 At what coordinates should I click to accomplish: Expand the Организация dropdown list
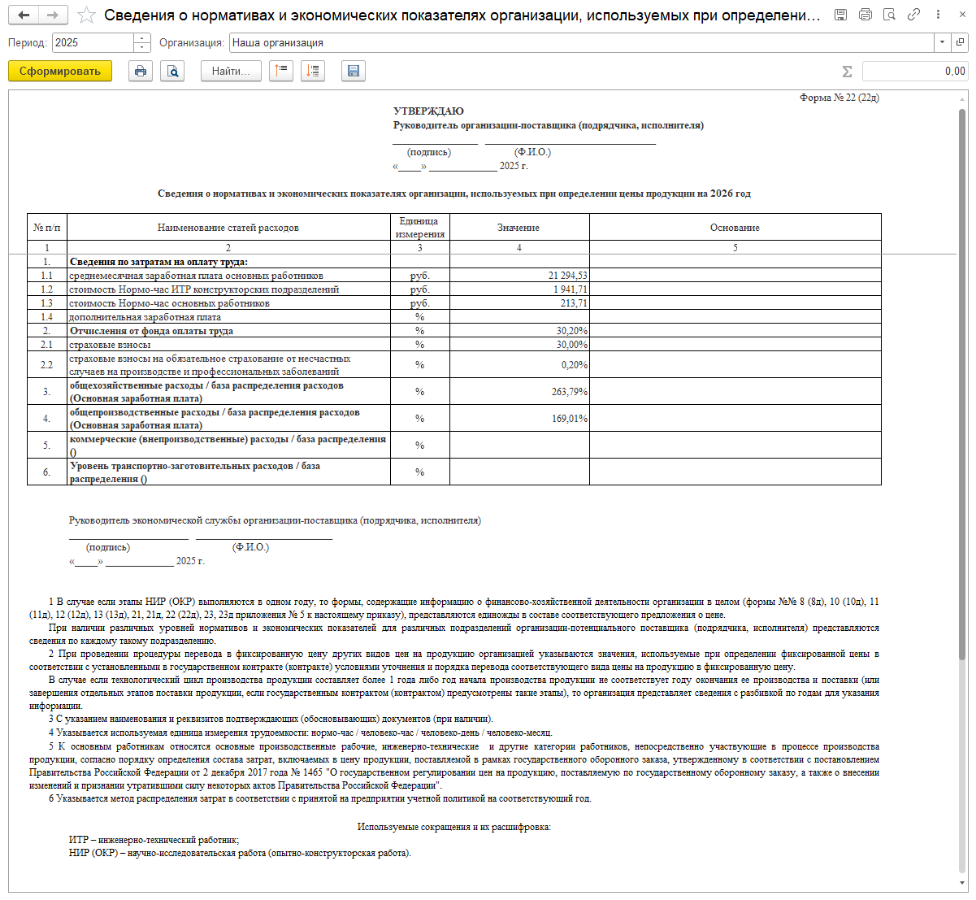[x=942, y=42]
